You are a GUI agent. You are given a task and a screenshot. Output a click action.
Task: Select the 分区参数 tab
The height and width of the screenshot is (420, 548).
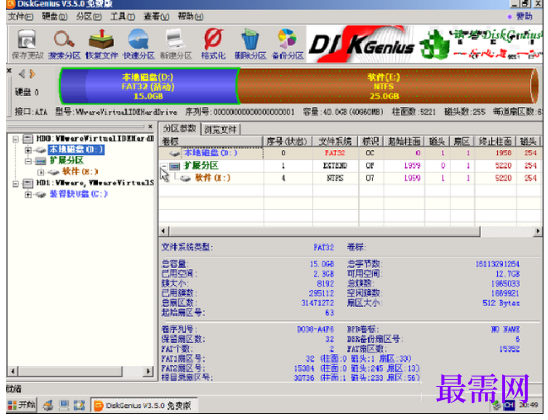tap(180, 129)
